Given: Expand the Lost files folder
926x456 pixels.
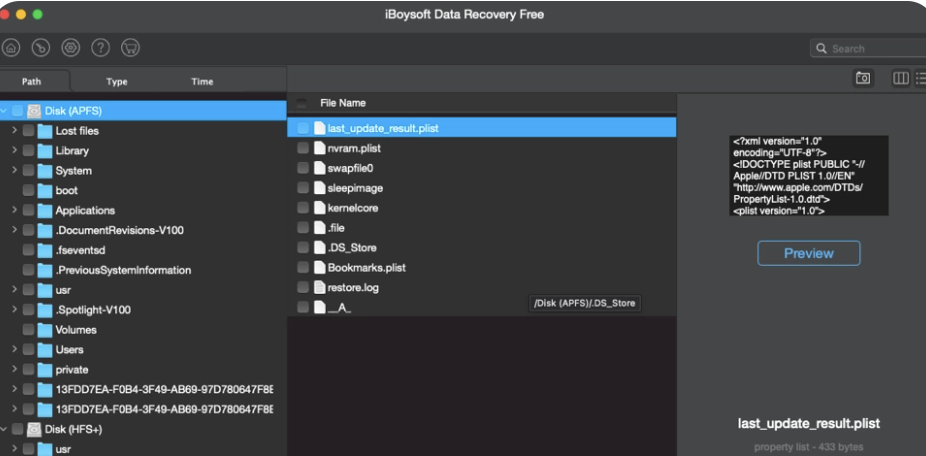Looking at the screenshot, I should pos(14,131).
